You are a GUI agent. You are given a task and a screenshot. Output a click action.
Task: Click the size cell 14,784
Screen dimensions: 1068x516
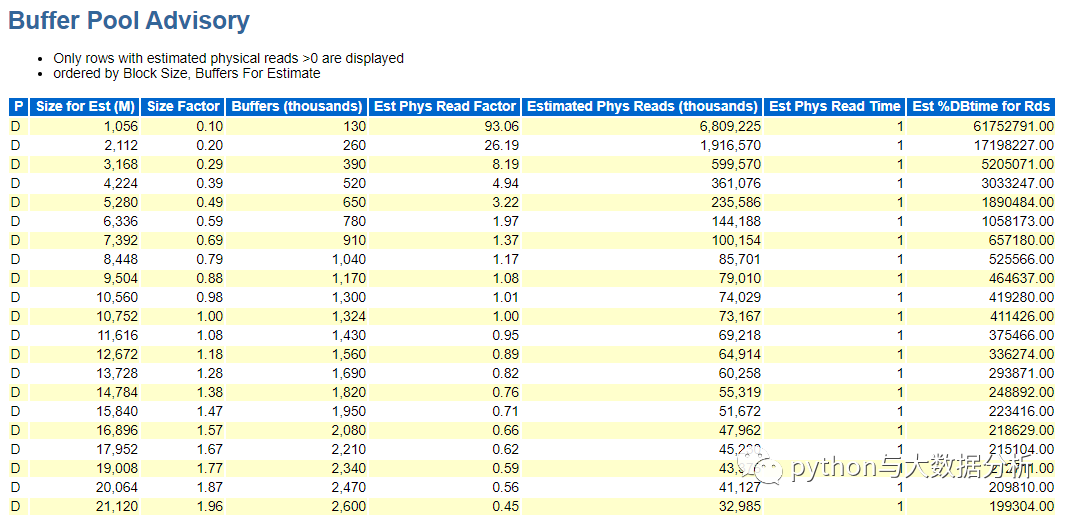point(119,393)
